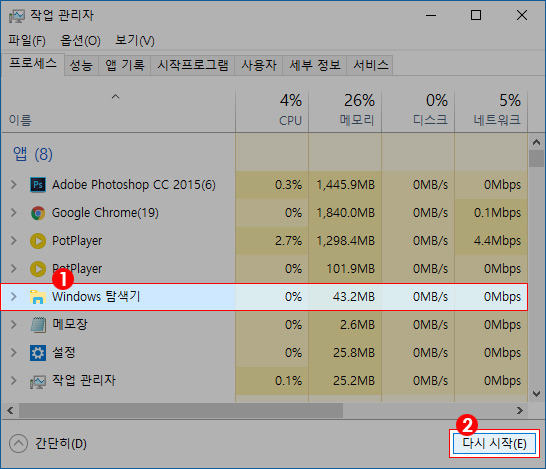Click the 0.1Mbps network value

click(497, 213)
